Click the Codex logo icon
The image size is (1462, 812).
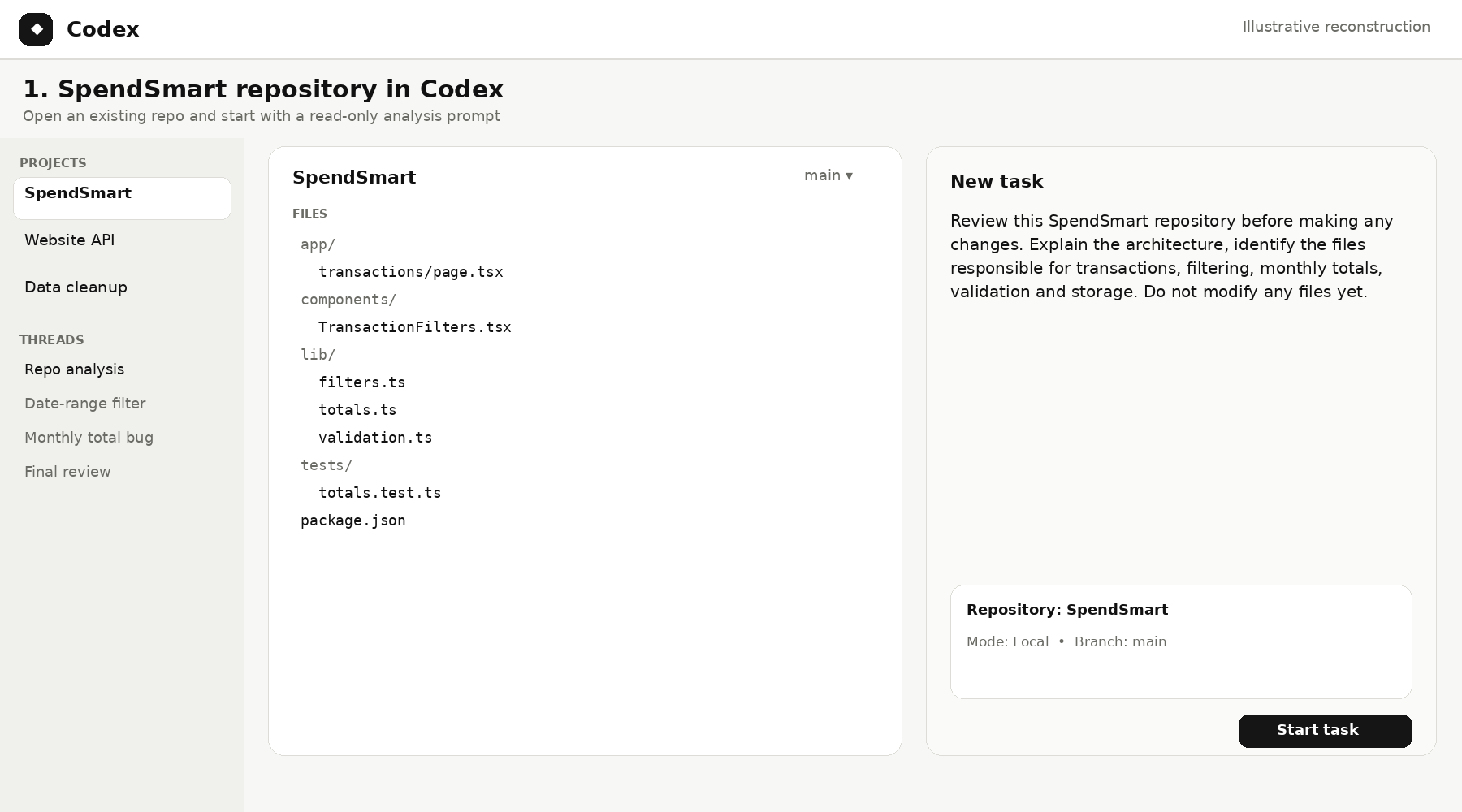(x=36, y=29)
